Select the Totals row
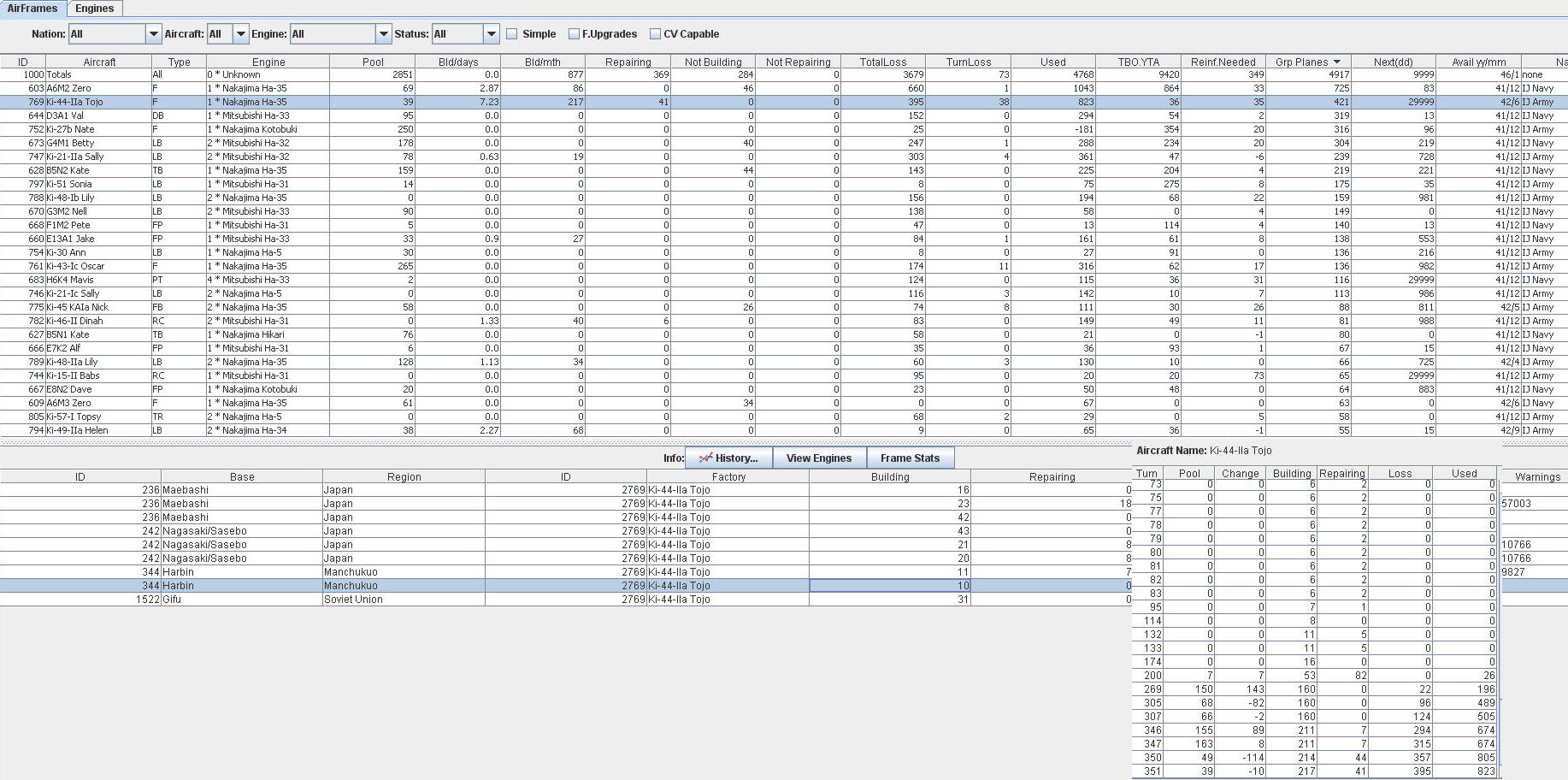This screenshot has width=1568, height=780. point(784,74)
